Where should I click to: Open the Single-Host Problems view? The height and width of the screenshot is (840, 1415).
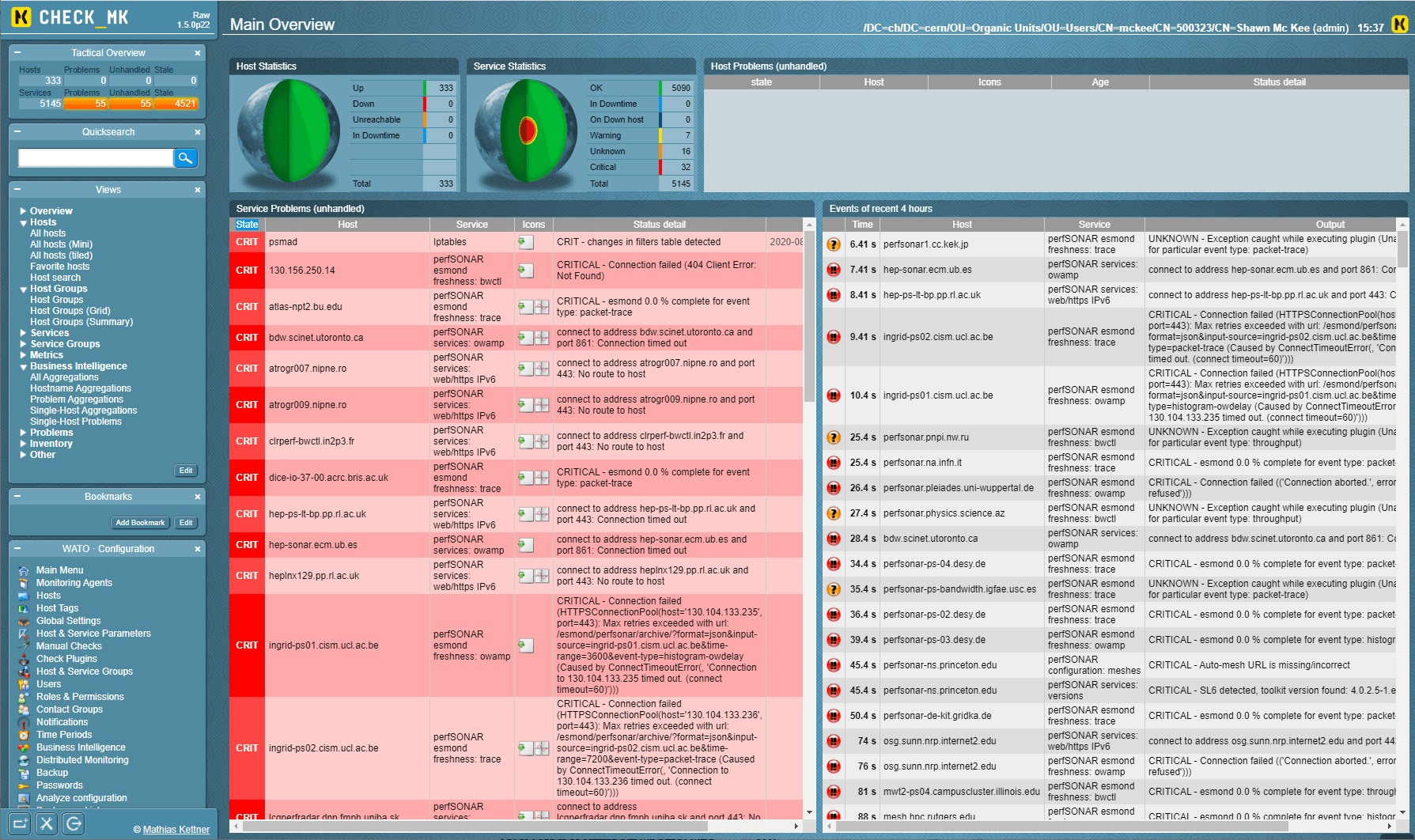point(76,422)
